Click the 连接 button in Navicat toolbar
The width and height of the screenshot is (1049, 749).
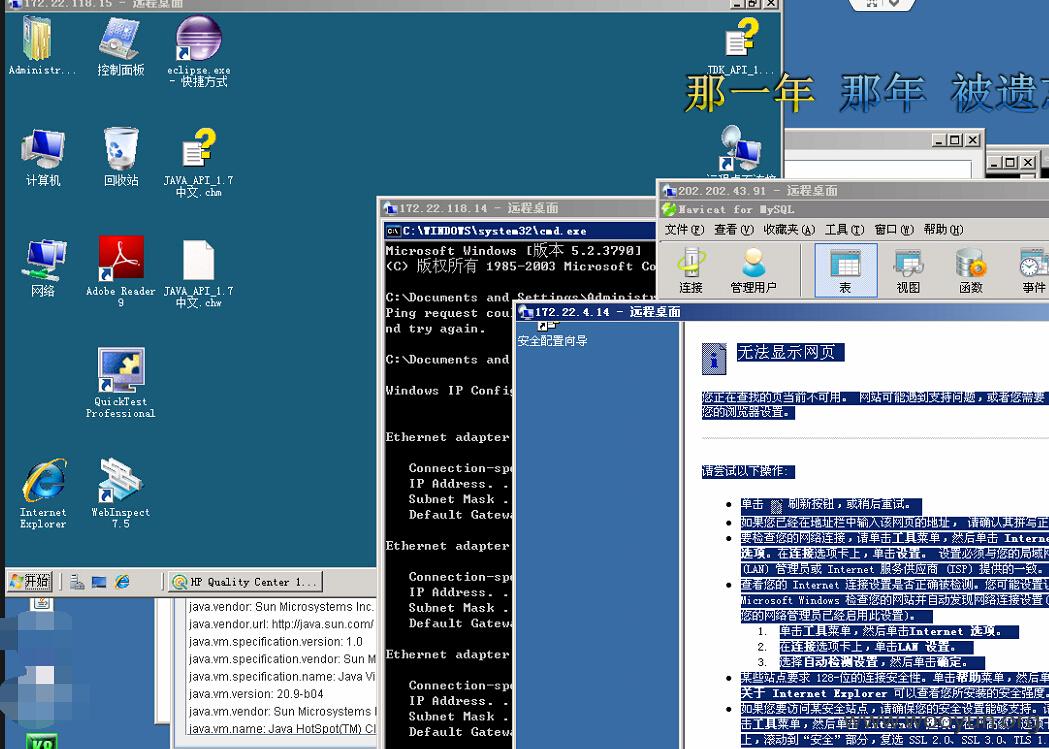690,271
